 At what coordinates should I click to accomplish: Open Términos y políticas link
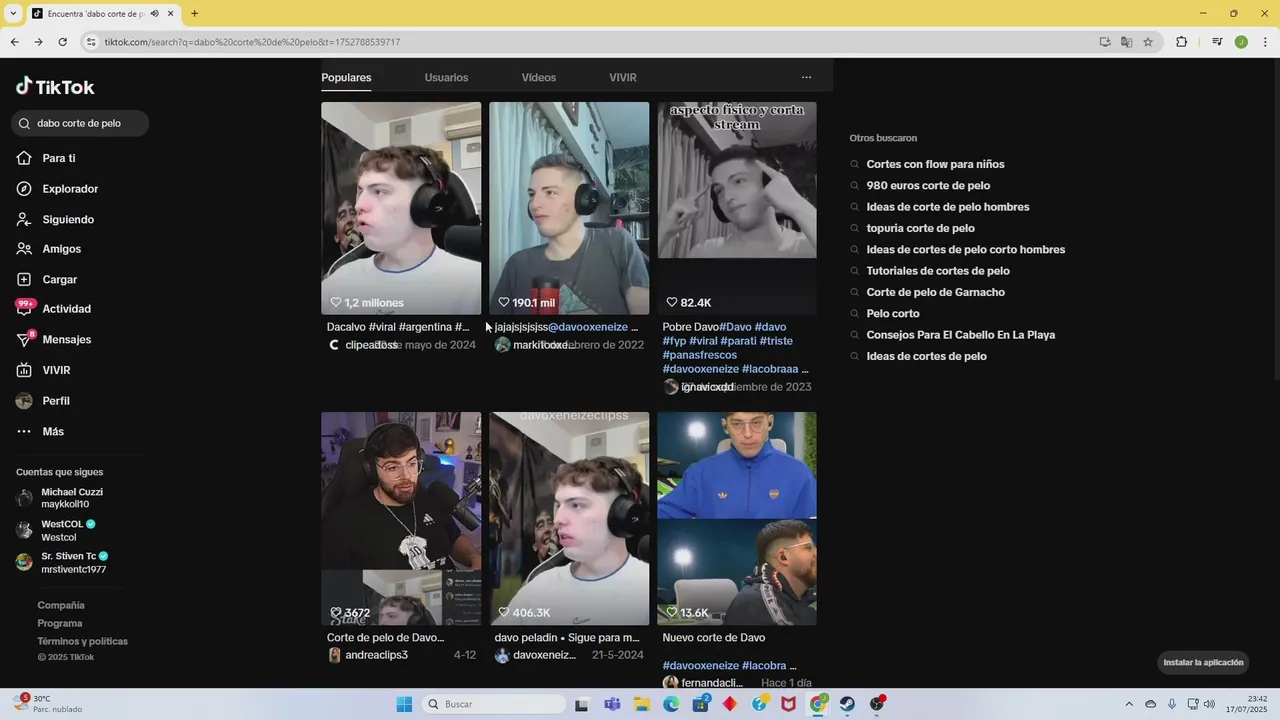coord(83,641)
